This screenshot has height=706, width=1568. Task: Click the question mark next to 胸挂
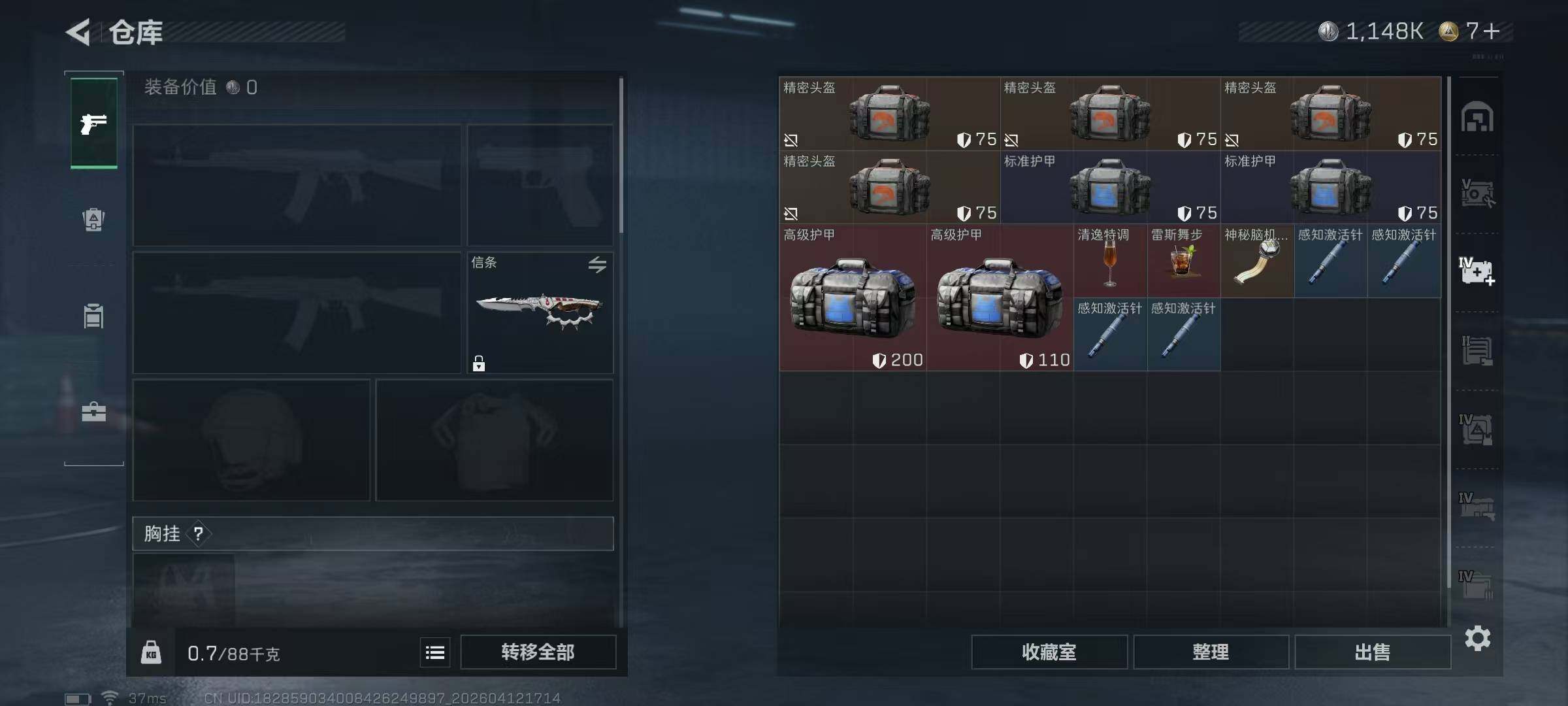(x=199, y=534)
